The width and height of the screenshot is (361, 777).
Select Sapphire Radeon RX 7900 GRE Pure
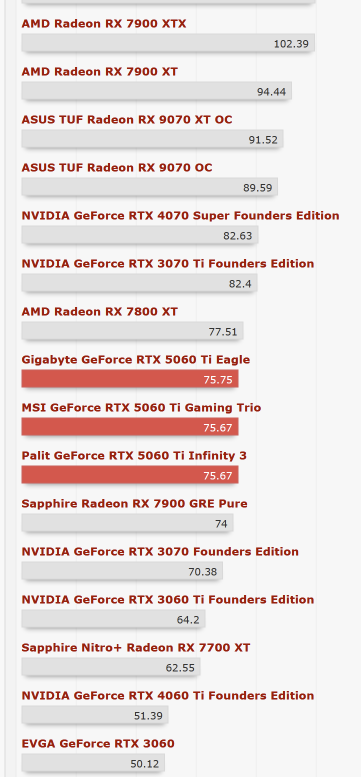coord(135,504)
